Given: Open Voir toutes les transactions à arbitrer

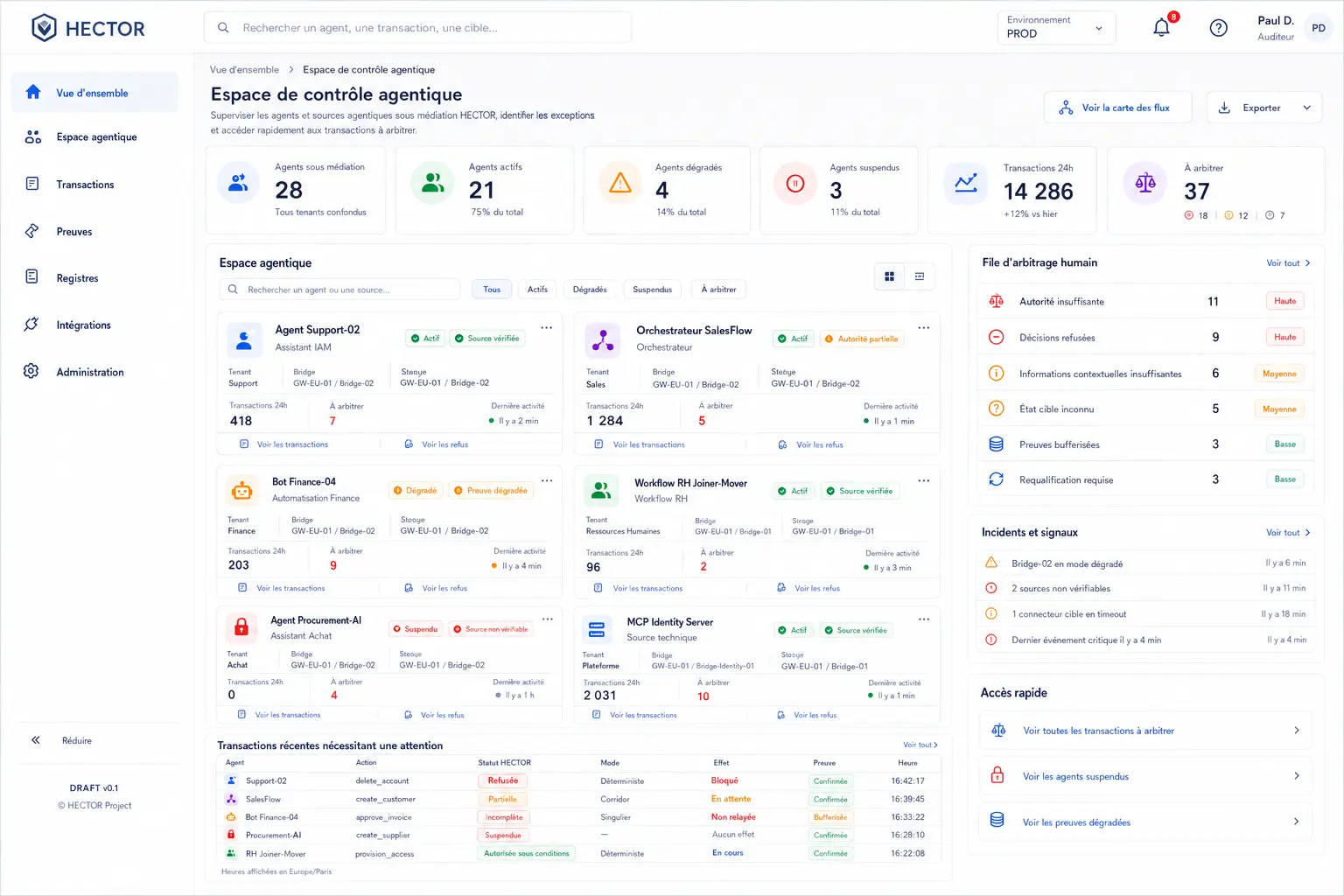Looking at the screenshot, I should pyautogui.click(x=1144, y=731).
